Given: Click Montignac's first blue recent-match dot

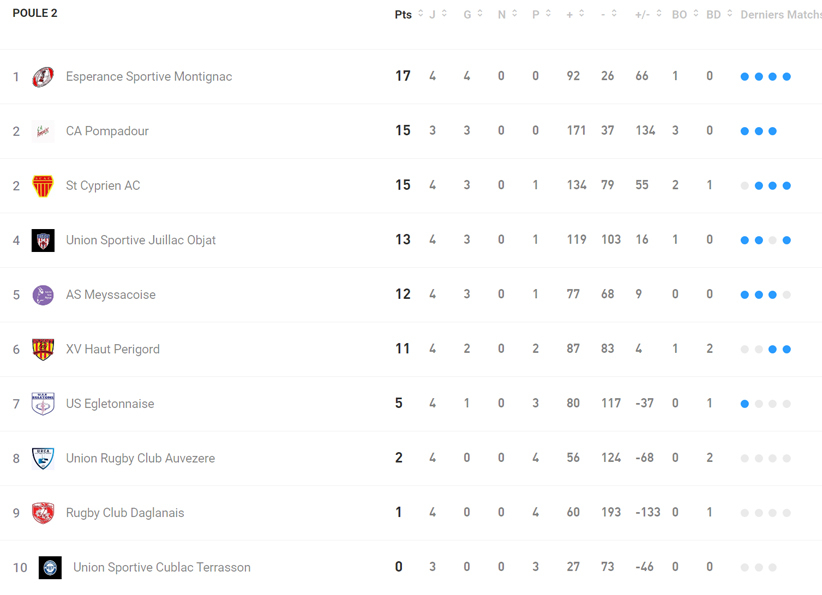Looking at the screenshot, I should 745,77.
